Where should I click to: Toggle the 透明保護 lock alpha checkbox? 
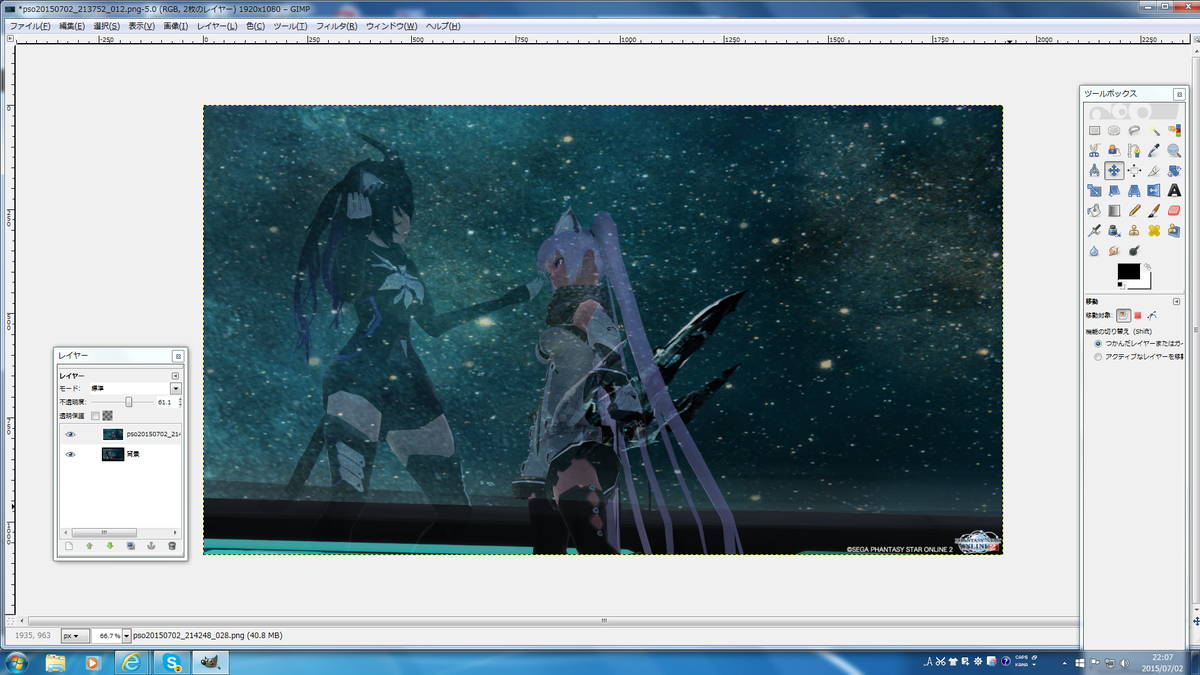tap(96, 416)
